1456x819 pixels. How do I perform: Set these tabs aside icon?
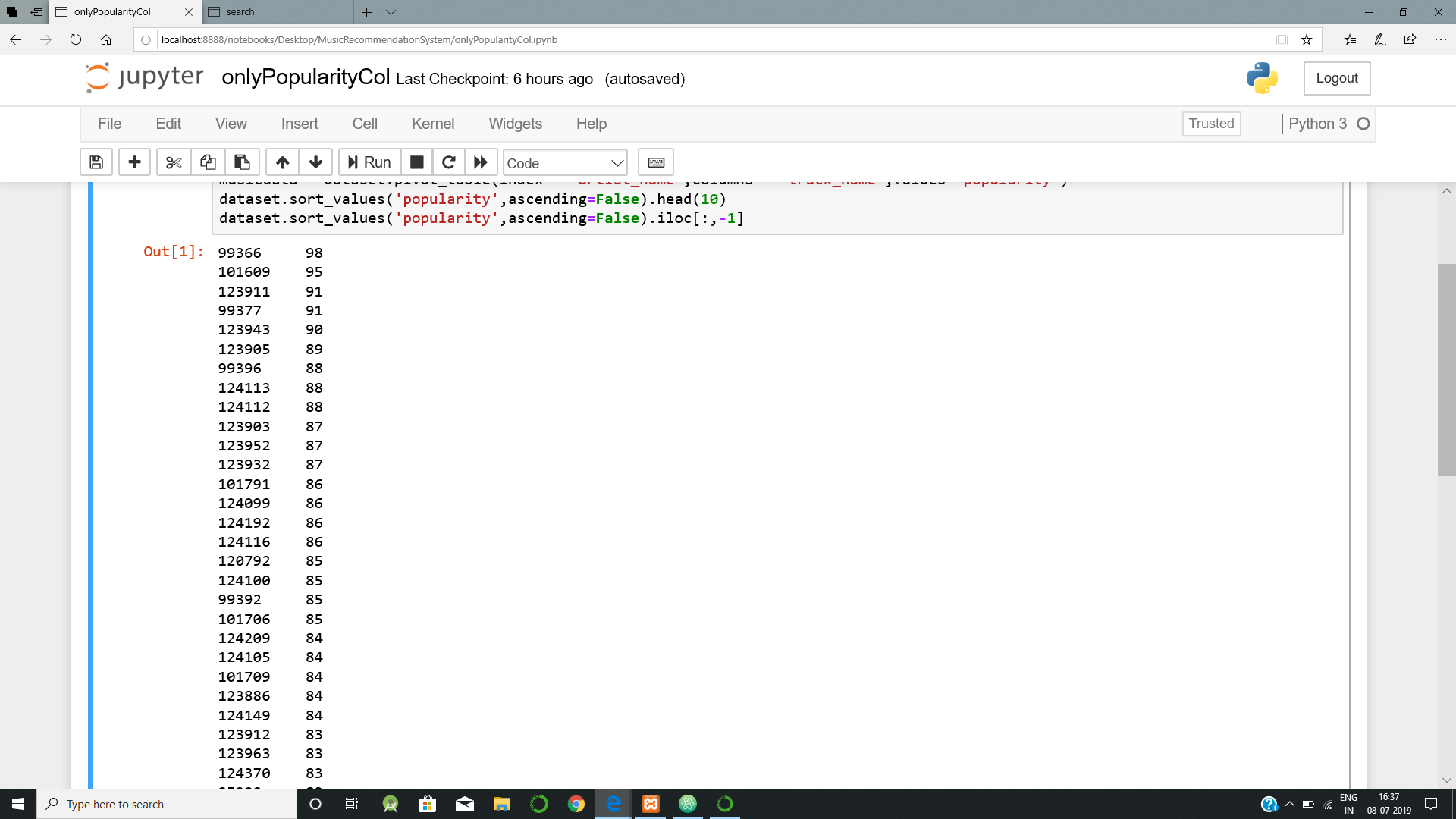pos(36,12)
